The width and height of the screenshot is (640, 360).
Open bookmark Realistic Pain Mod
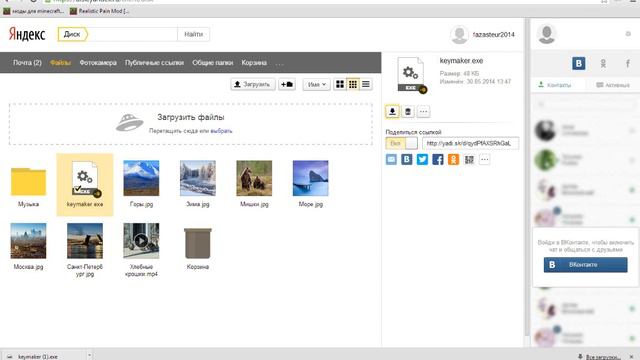pyautogui.click(x=100, y=11)
